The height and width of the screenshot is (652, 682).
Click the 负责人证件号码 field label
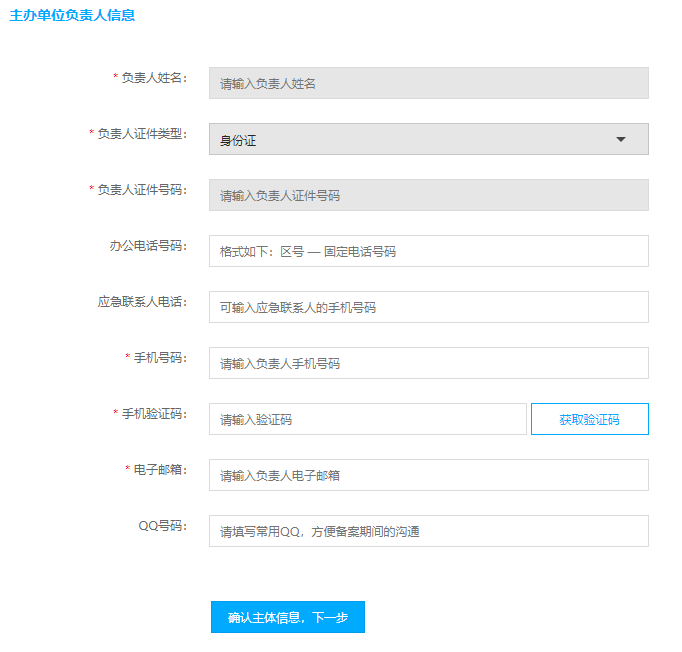142,190
